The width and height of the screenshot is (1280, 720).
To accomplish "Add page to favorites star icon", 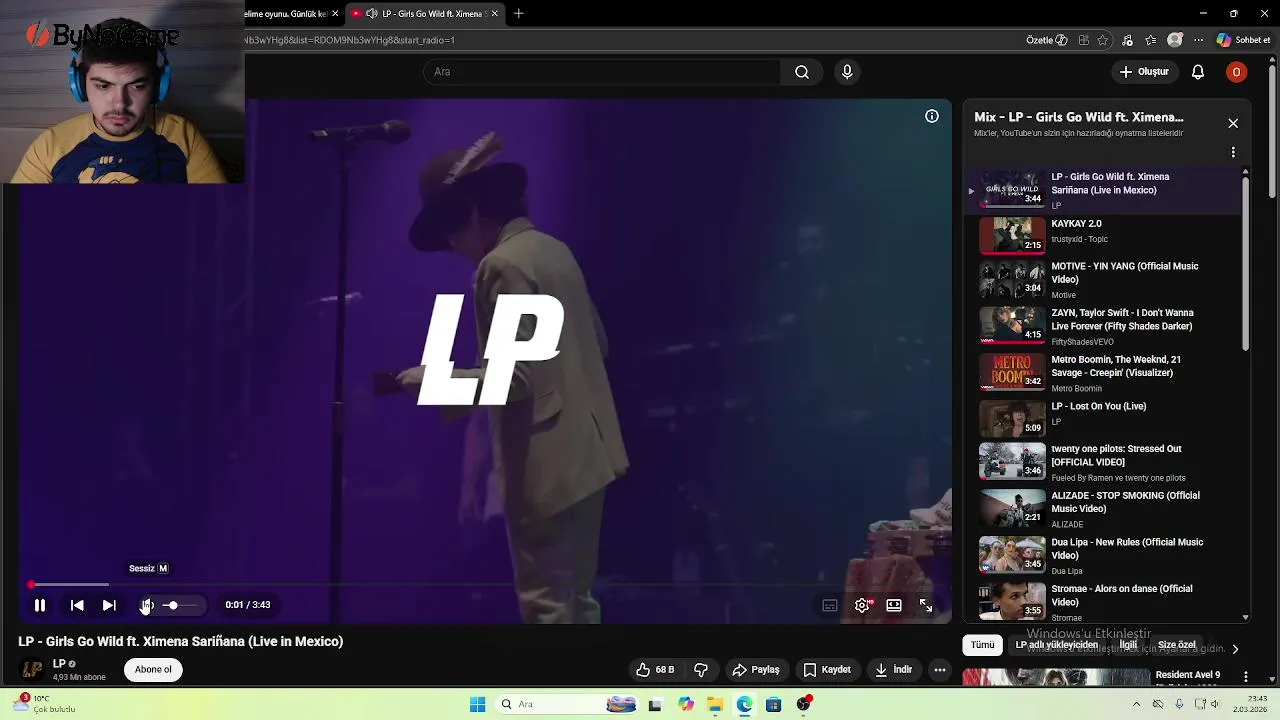I will (x=1103, y=40).
